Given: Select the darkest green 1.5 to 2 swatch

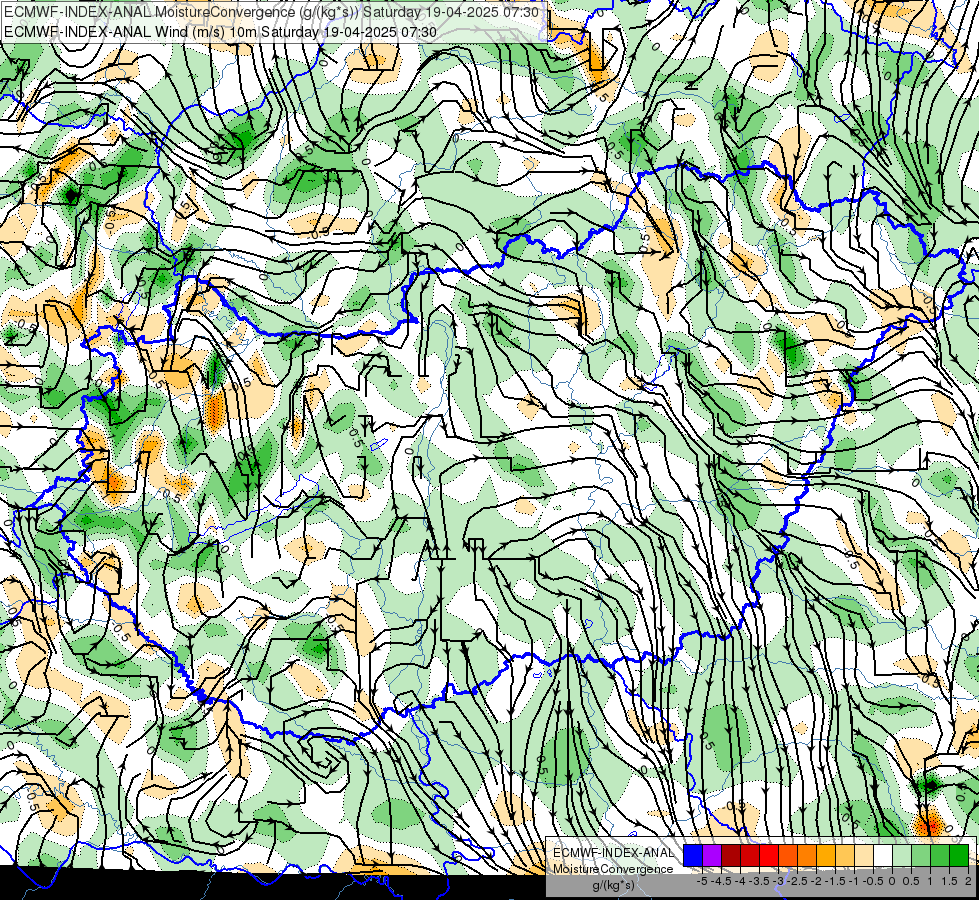Looking at the screenshot, I should [959, 856].
